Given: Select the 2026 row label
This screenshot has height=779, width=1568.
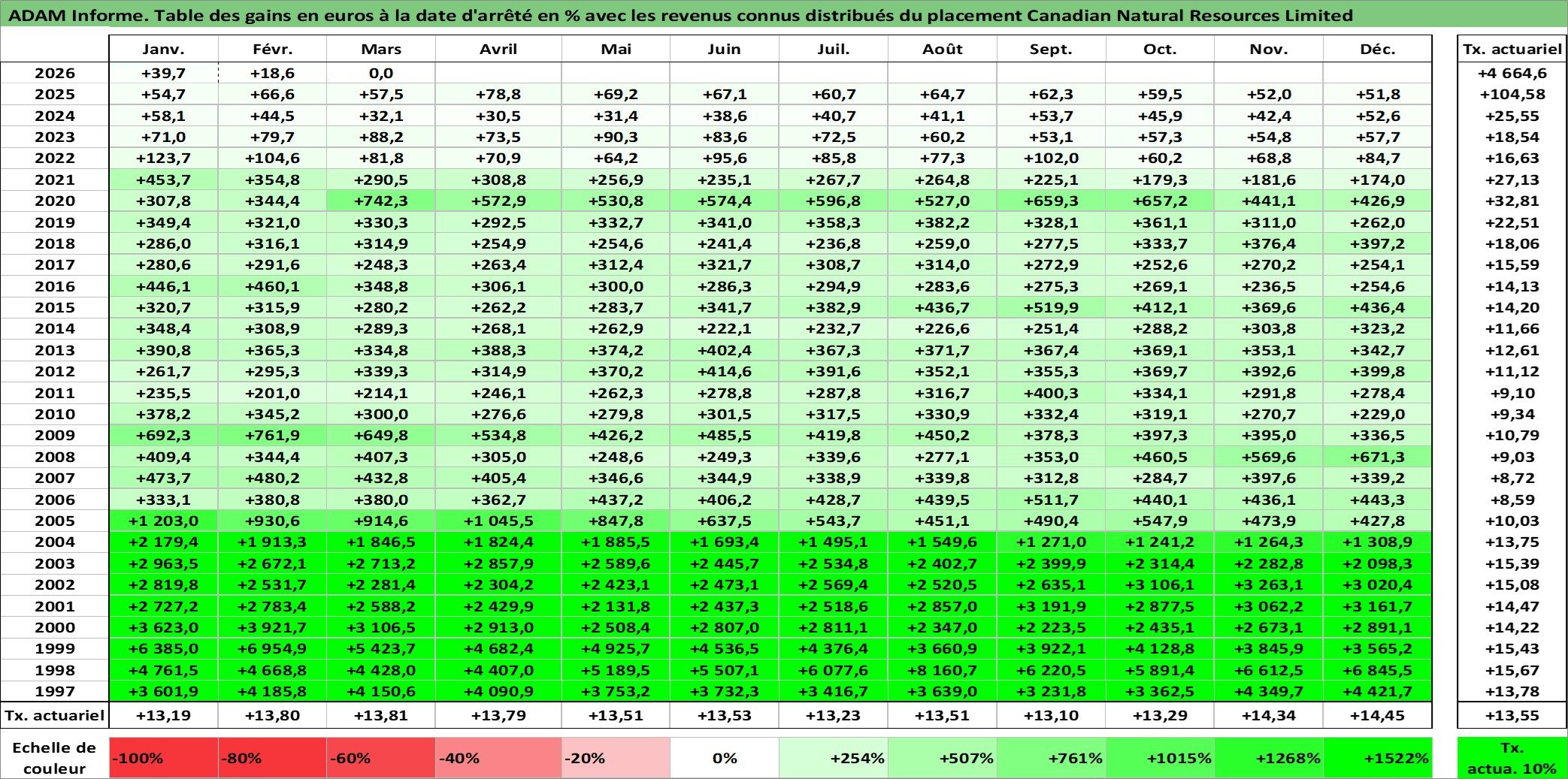Looking at the screenshot, I should 55,73.
